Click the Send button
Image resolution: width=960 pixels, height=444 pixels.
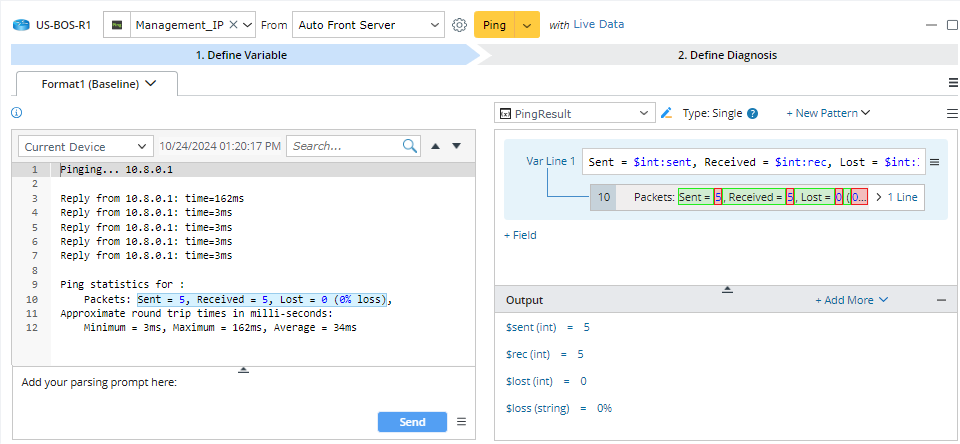(412, 422)
